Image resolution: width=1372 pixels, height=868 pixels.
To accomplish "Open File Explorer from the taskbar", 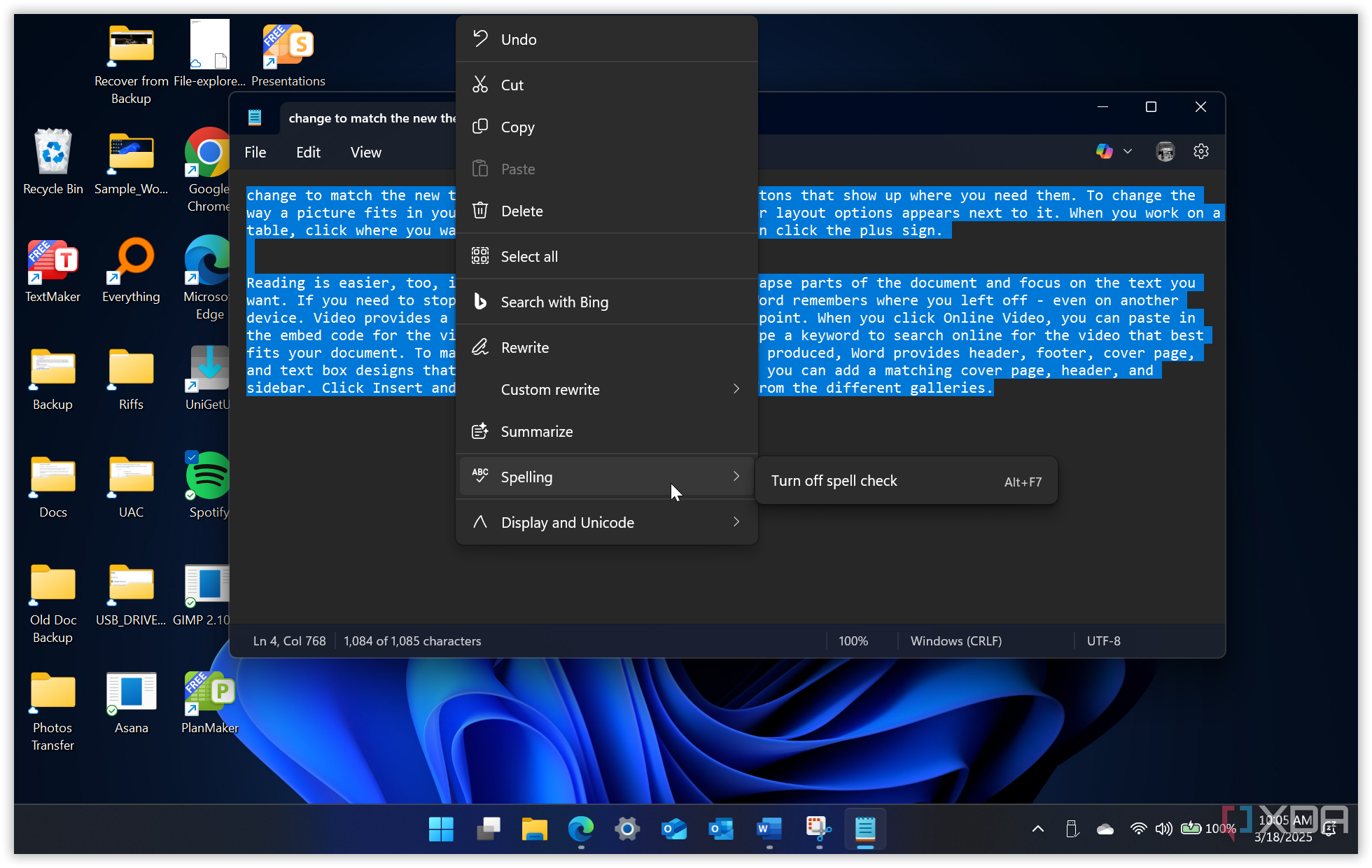I will tap(535, 829).
